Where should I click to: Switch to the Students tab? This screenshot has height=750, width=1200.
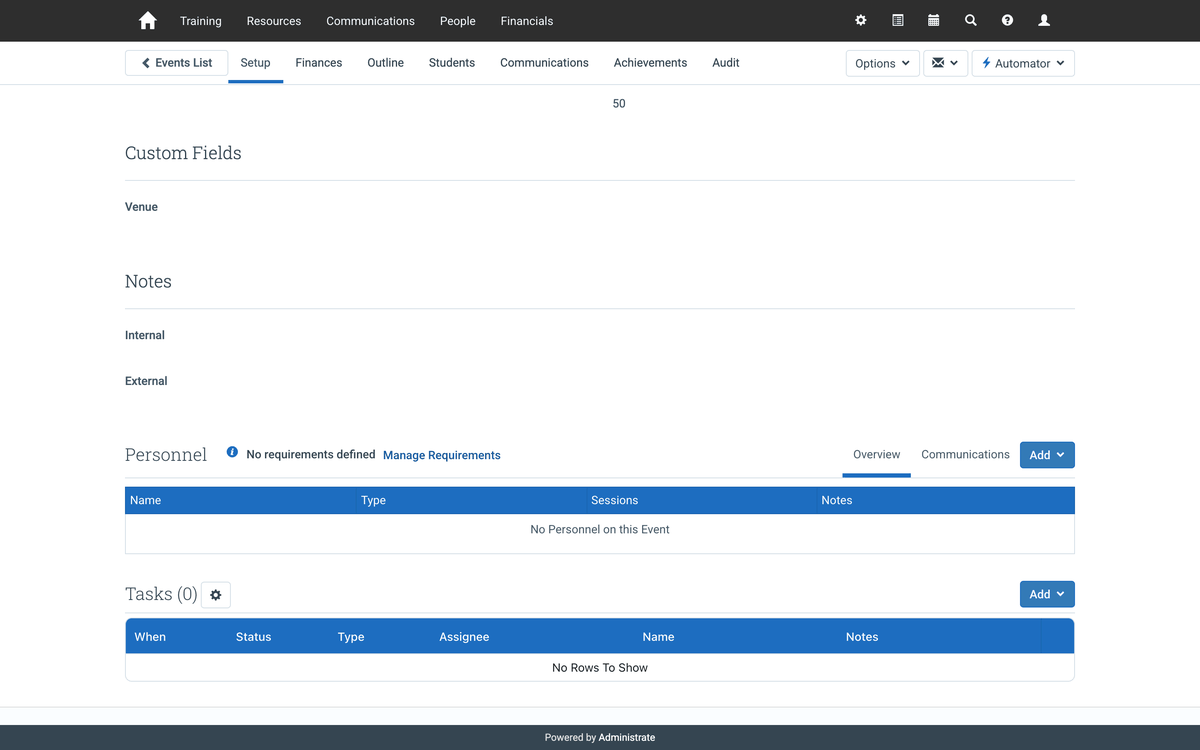(452, 63)
